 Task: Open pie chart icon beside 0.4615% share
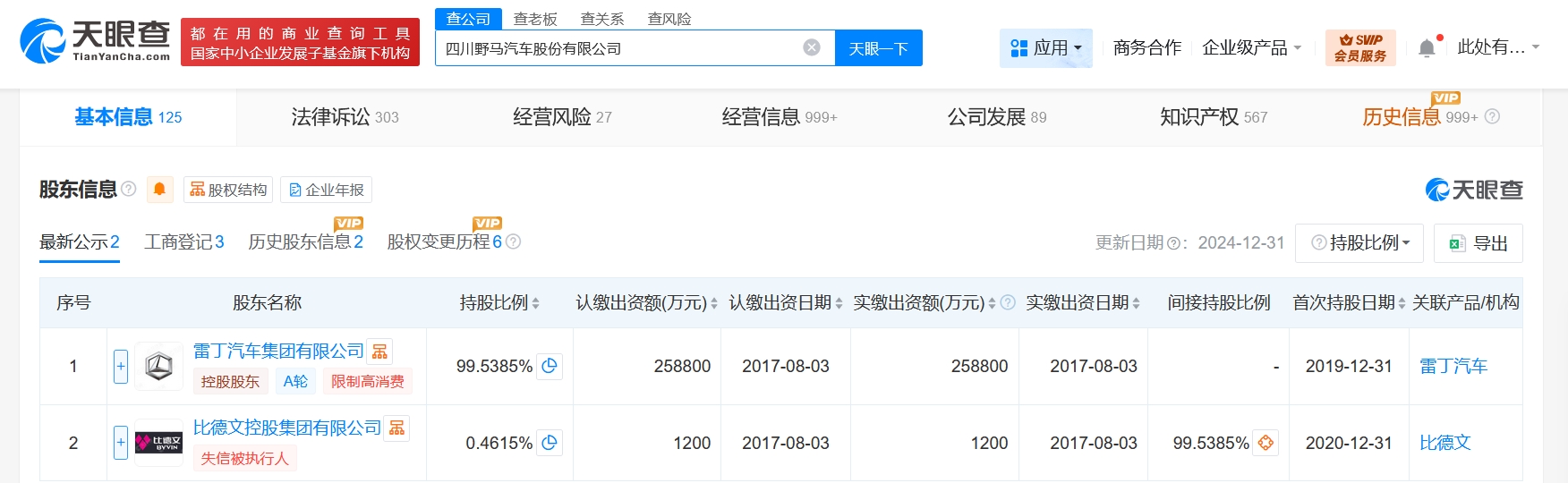550,443
